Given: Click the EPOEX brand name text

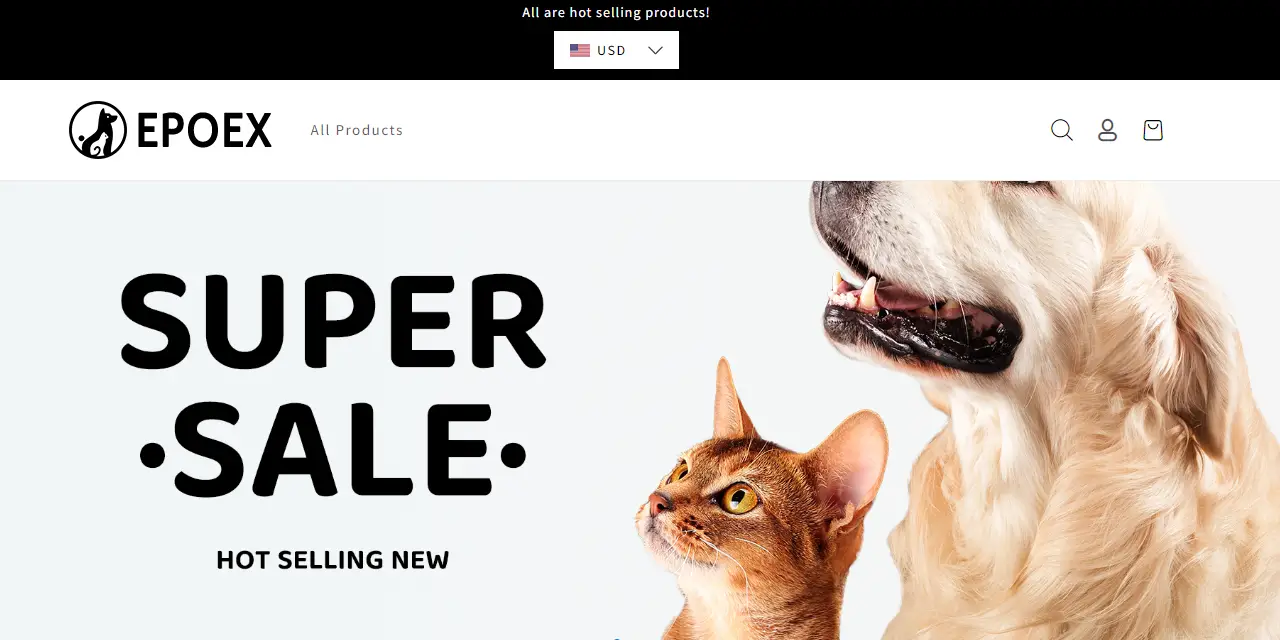Looking at the screenshot, I should coord(204,130).
